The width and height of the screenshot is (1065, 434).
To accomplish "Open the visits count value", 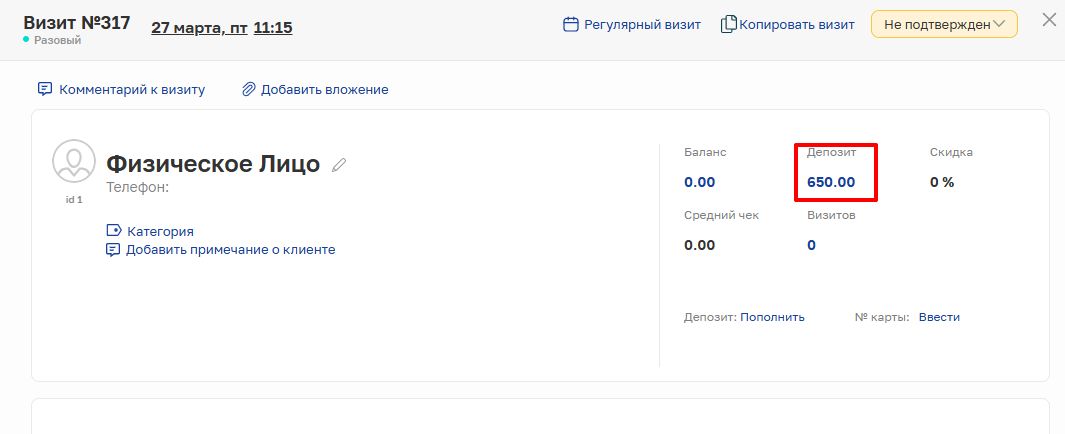I will [811, 245].
